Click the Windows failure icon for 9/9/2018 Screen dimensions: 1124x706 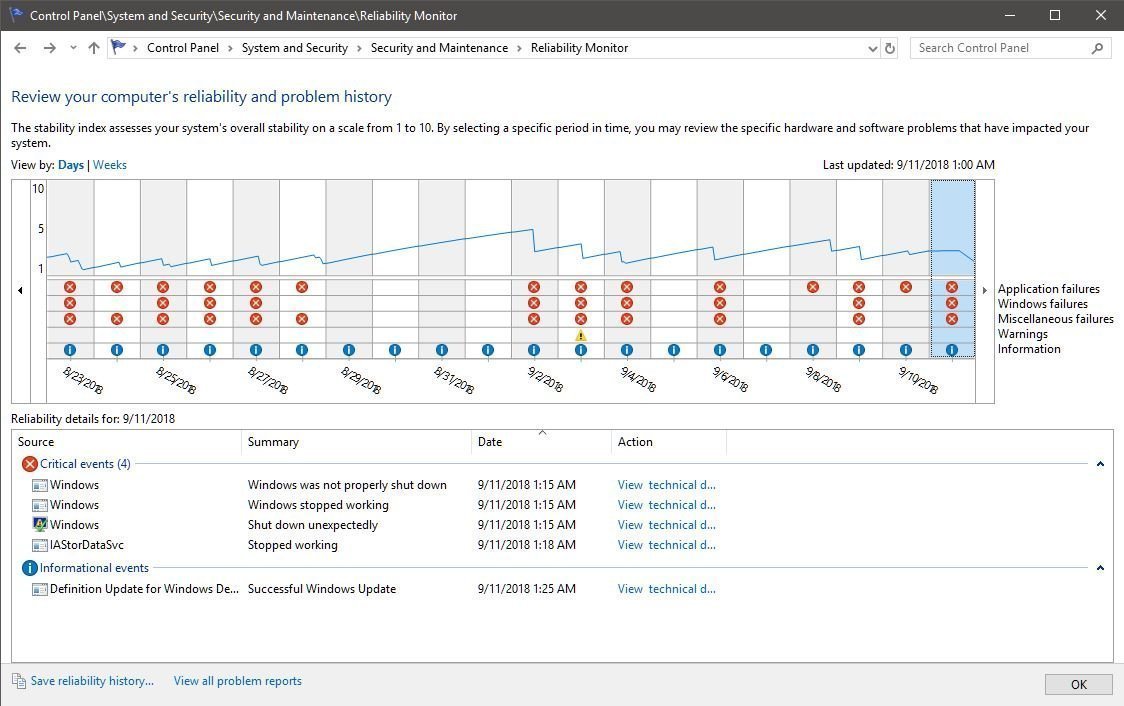tap(859, 303)
